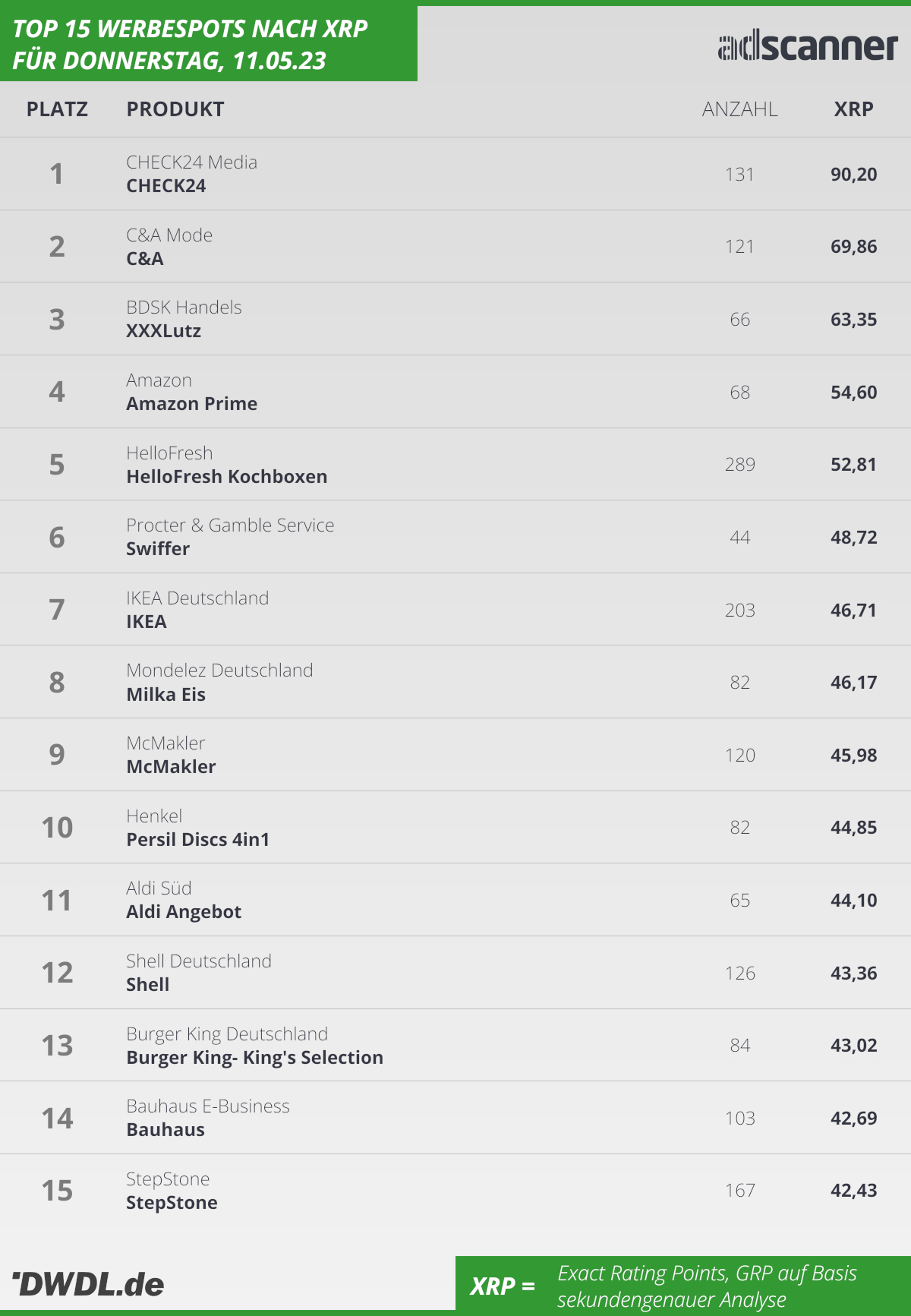This screenshot has height=1316, width=911.
Task: Select the CHECK24 product name
Action: [165, 186]
